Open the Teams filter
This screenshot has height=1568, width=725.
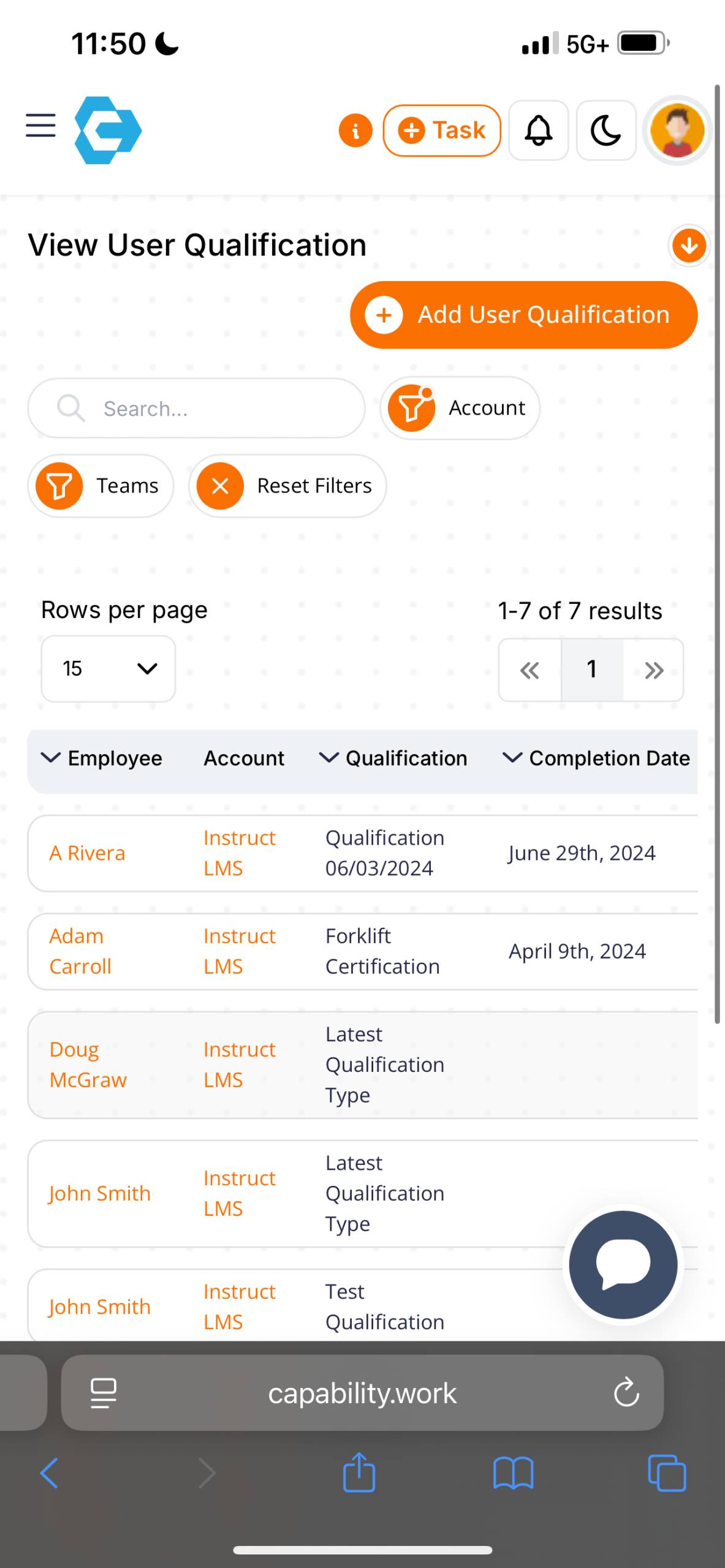click(x=101, y=486)
